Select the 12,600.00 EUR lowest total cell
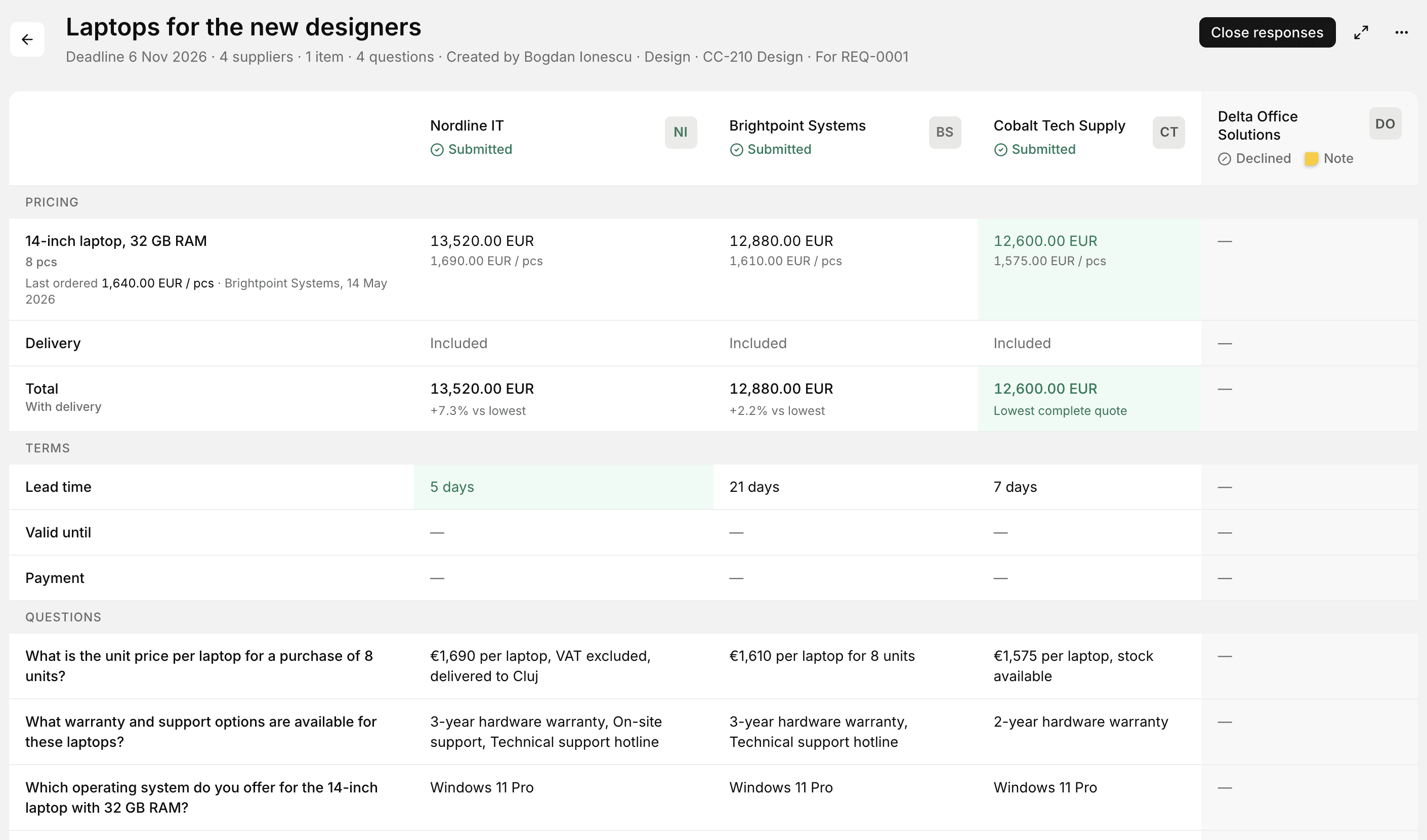Viewport: 1427px width, 840px height. [1089, 399]
